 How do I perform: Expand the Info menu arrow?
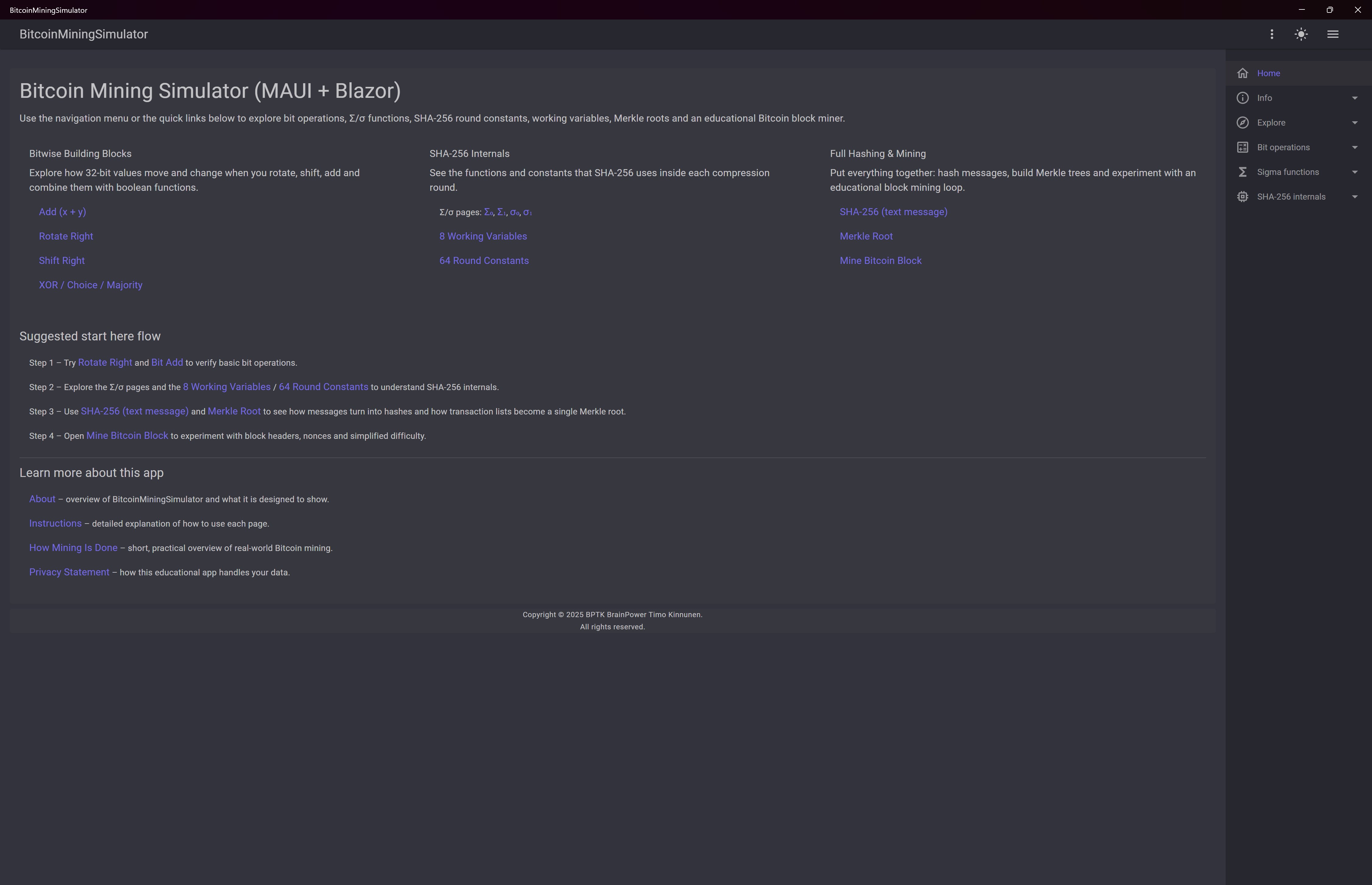tap(1355, 98)
